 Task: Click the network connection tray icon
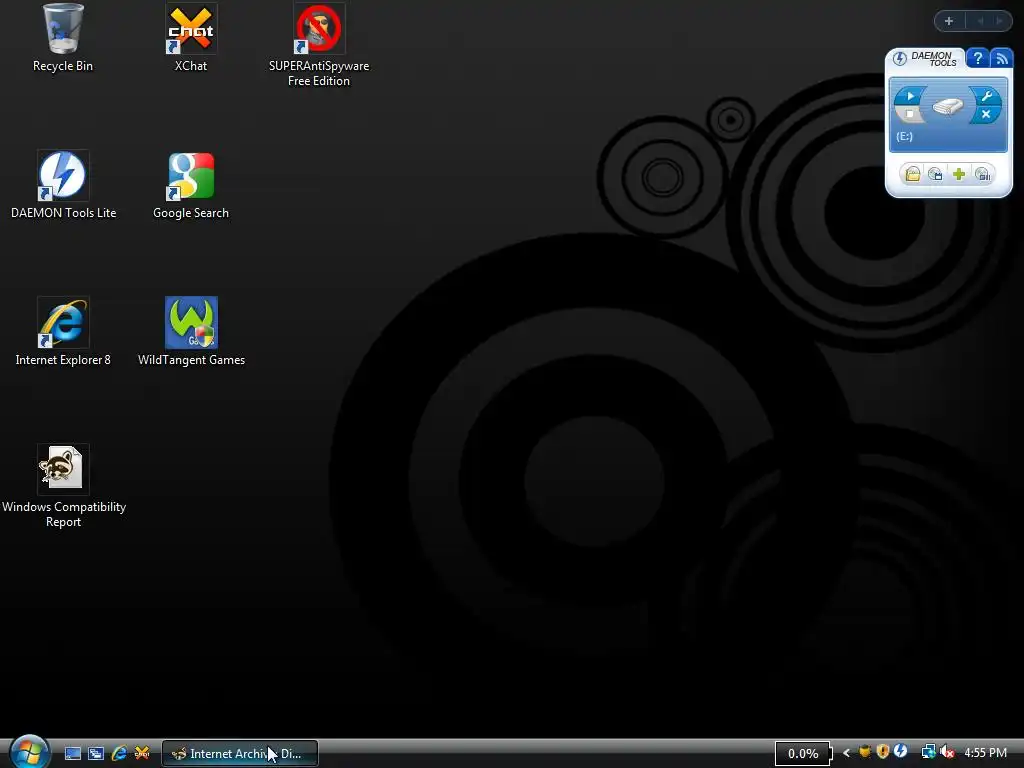coord(928,752)
